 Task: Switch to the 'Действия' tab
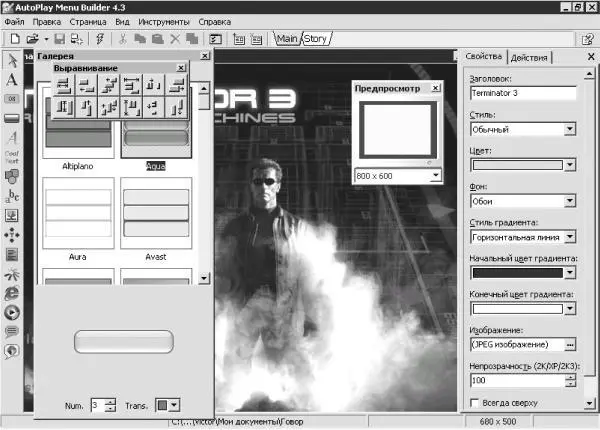pos(528,56)
